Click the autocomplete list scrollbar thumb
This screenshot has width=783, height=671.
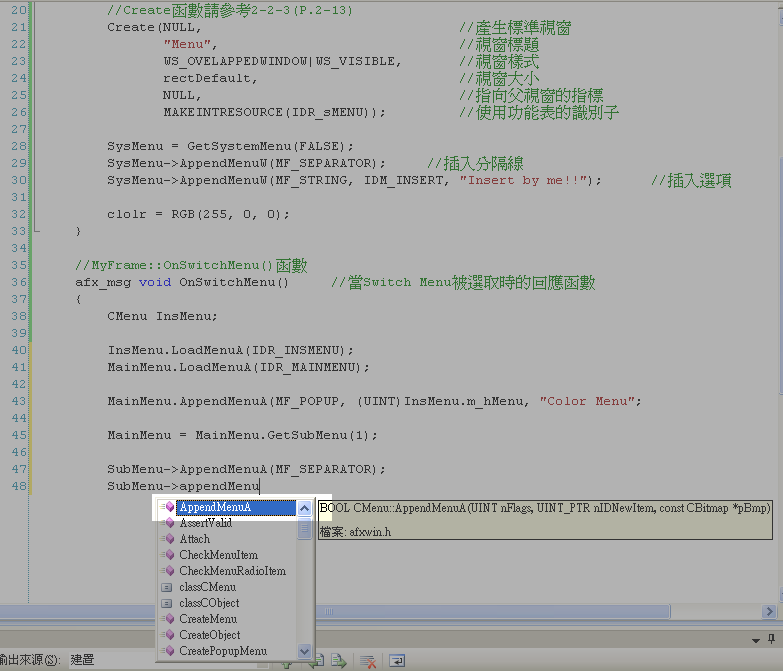pyautogui.click(x=305, y=528)
